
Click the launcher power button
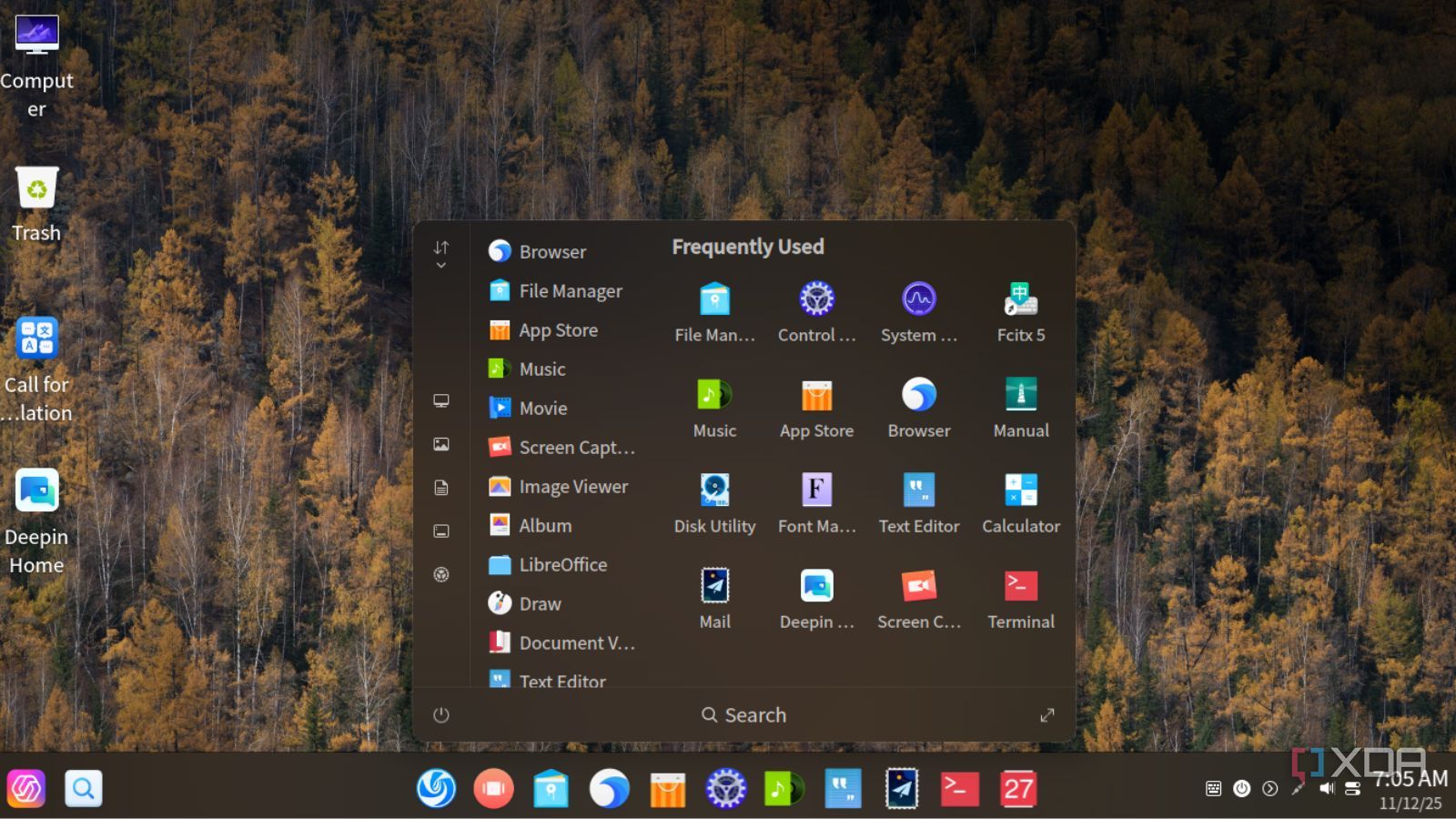coord(441,715)
